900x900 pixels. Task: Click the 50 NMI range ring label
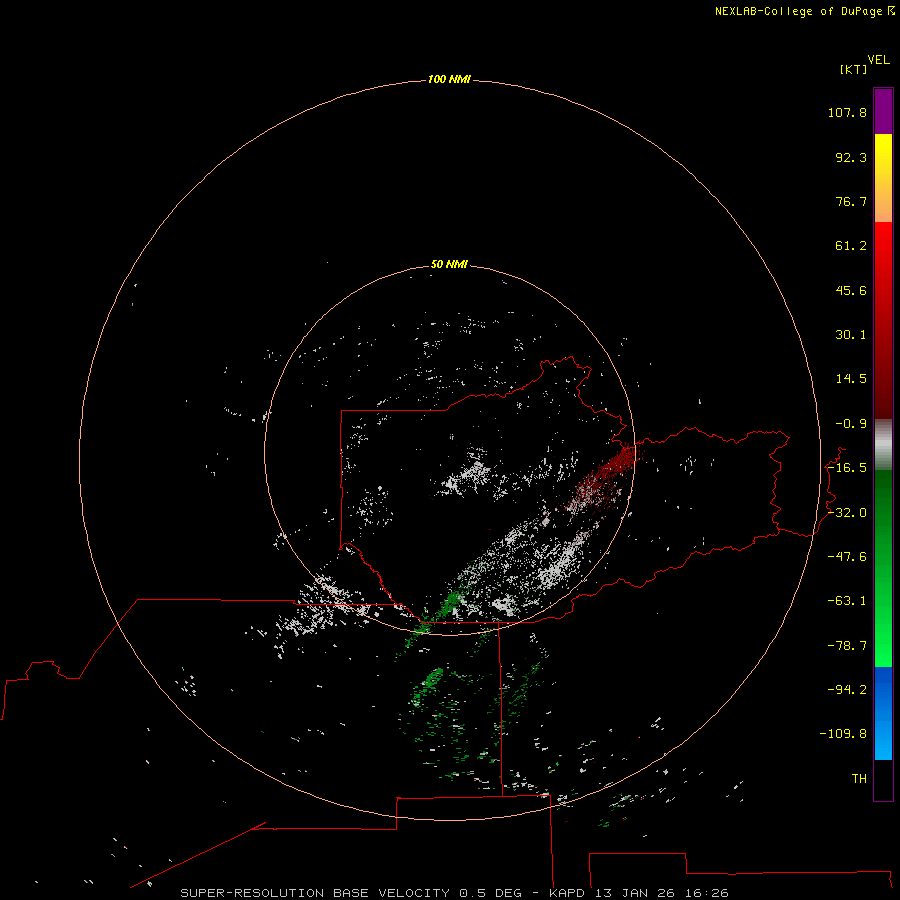pos(449,264)
